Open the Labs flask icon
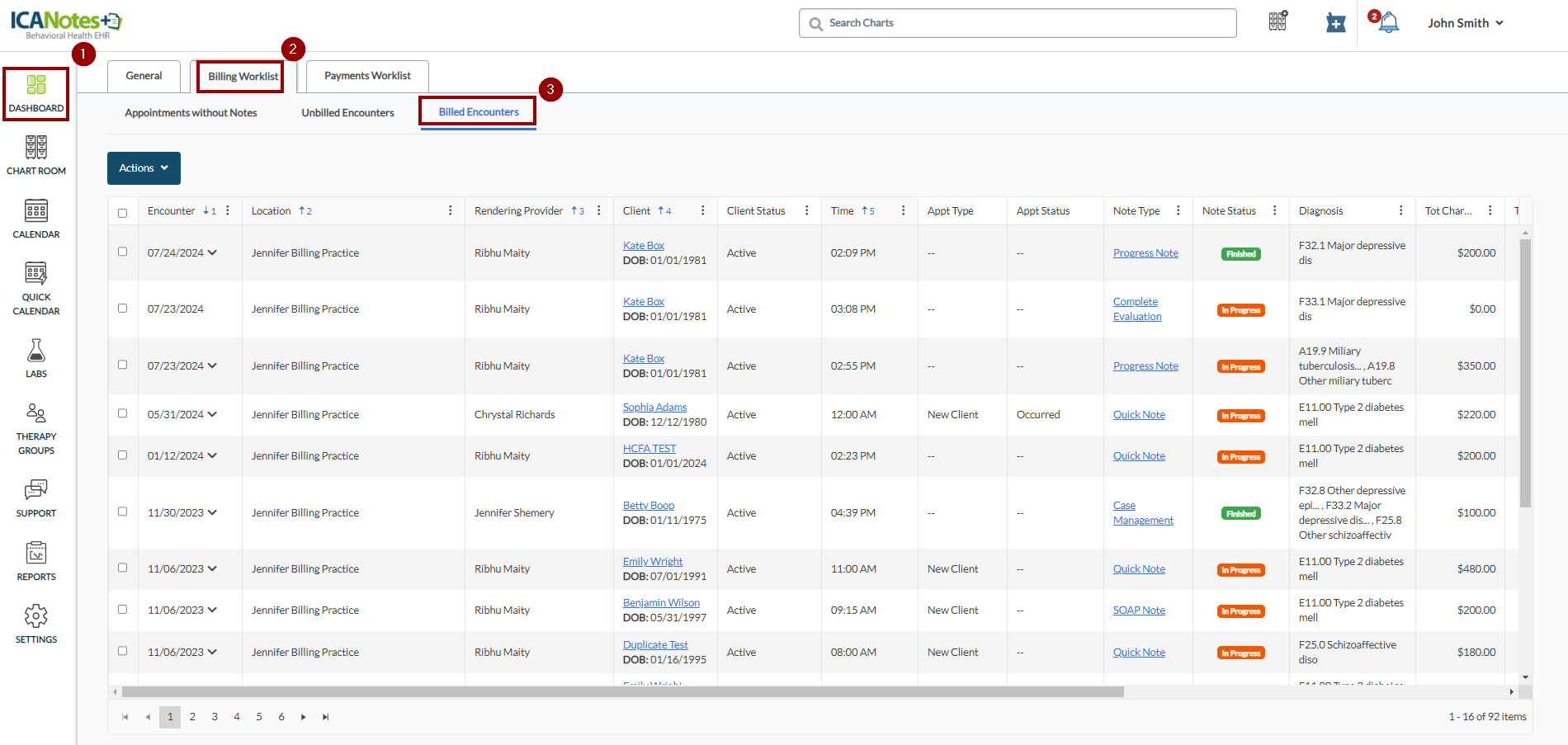 click(x=36, y=358)
